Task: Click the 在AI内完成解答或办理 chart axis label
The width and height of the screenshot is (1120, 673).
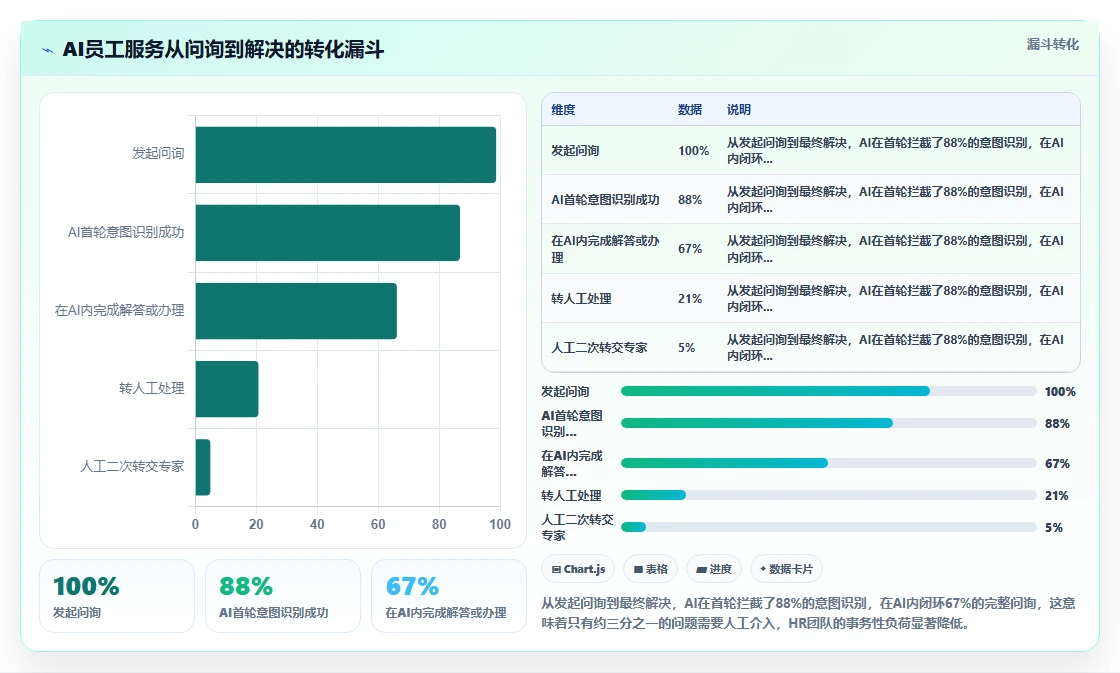Action: [119, 310]
